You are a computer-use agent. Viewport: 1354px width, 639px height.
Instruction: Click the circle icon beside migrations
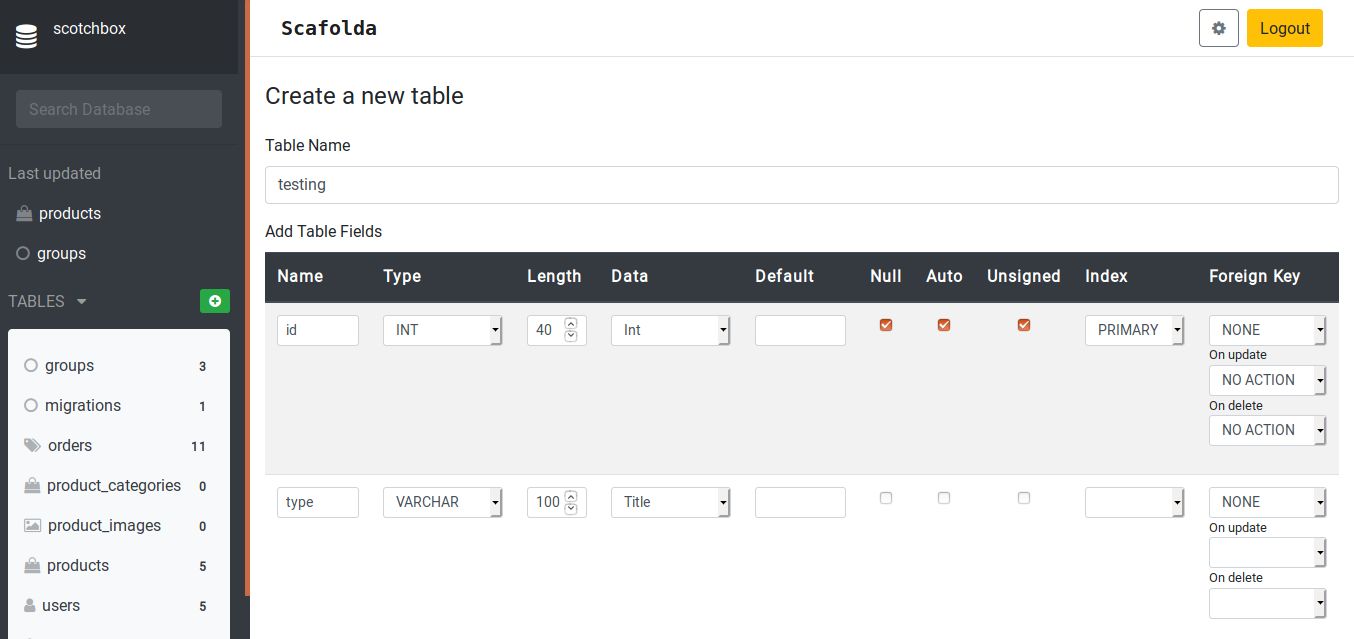[x=30, y=405]
